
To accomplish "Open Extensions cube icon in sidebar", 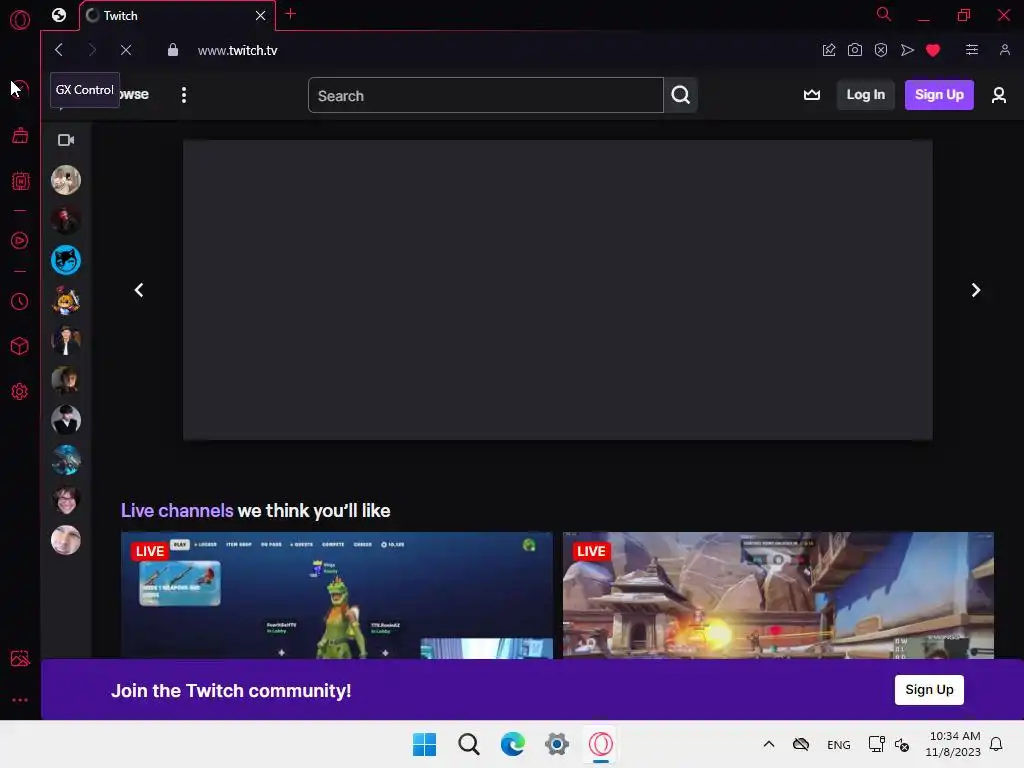I will coord(20,345).
